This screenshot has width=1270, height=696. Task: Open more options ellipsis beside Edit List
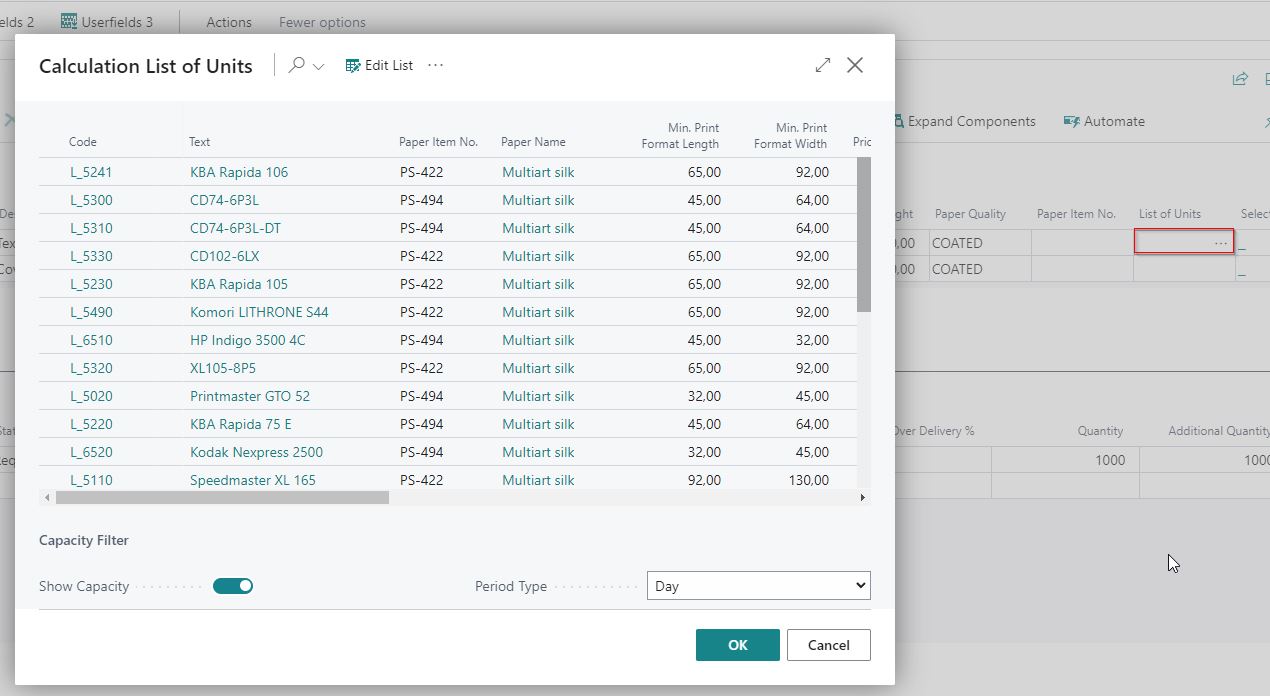click(x=435, y=65)
